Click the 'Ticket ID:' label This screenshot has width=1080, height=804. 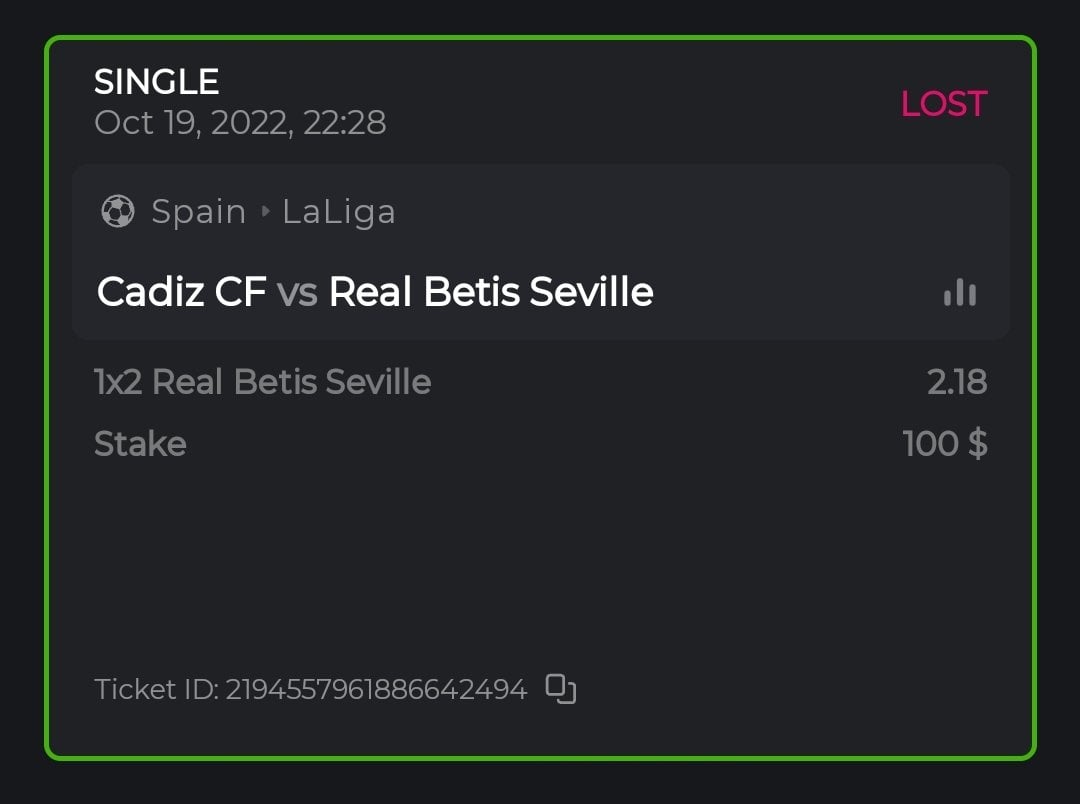(156, 689)
